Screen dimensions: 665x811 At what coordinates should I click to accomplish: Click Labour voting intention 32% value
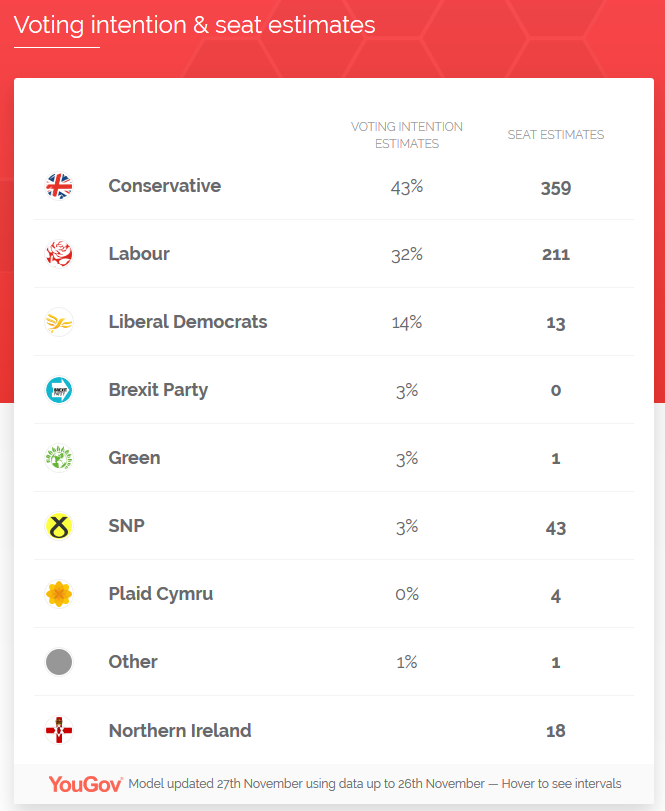tap(406, 254)
